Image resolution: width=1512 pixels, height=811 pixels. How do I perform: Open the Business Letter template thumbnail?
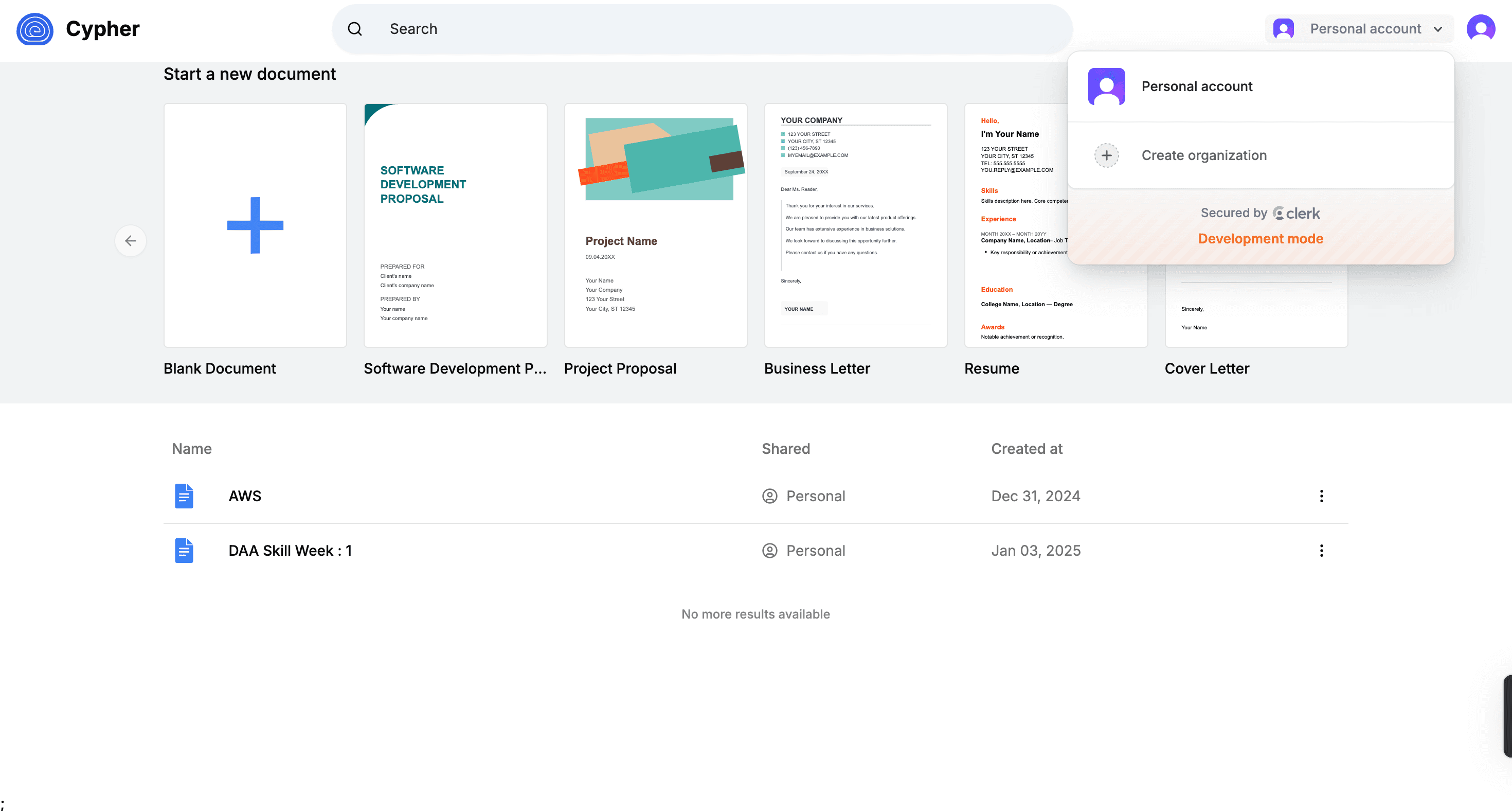pos(856,225)
